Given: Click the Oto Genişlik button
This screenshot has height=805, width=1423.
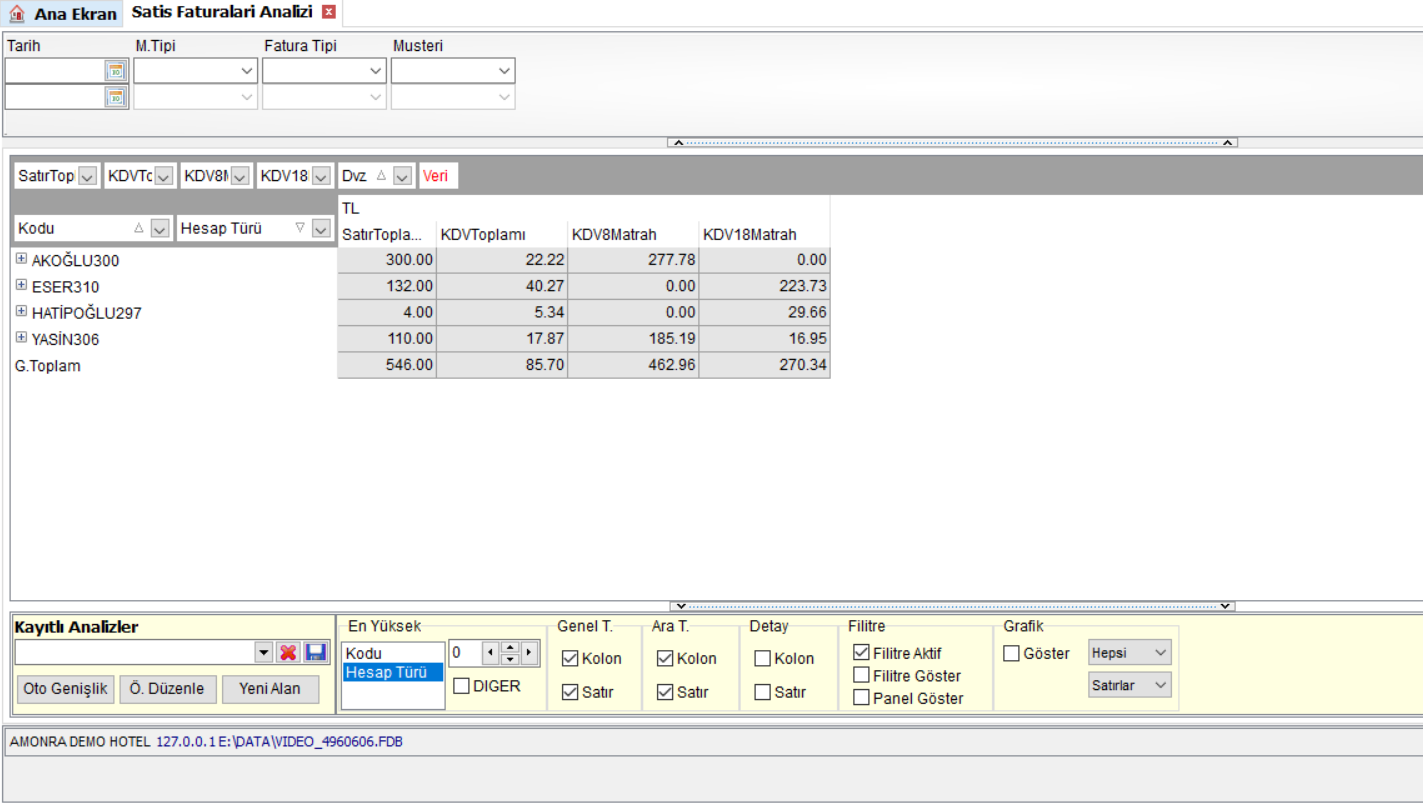Looking at the screenshot, I should [x=65, y=689].
